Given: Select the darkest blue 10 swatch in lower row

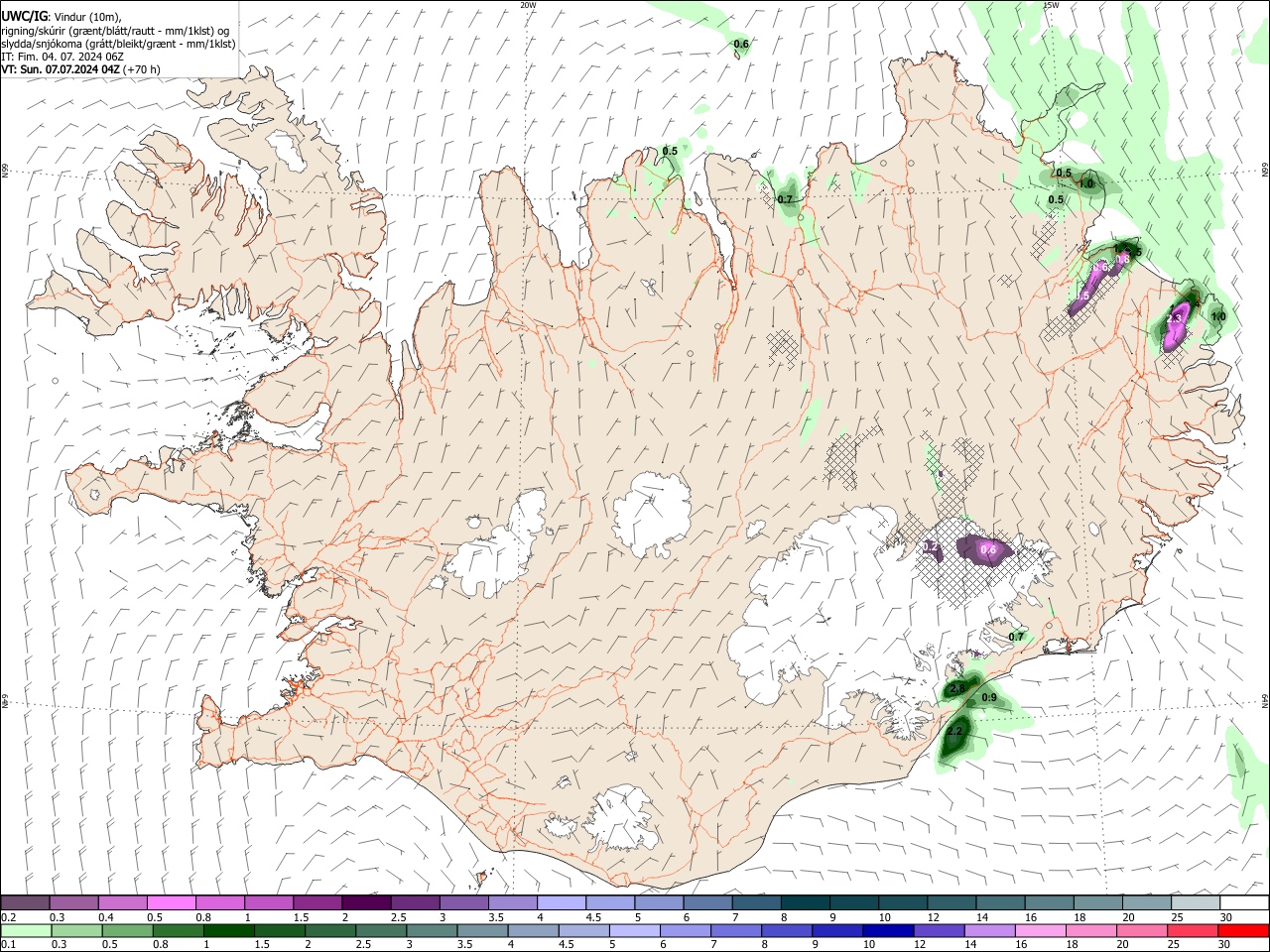Looking at the screenshot, I should 886,931.
